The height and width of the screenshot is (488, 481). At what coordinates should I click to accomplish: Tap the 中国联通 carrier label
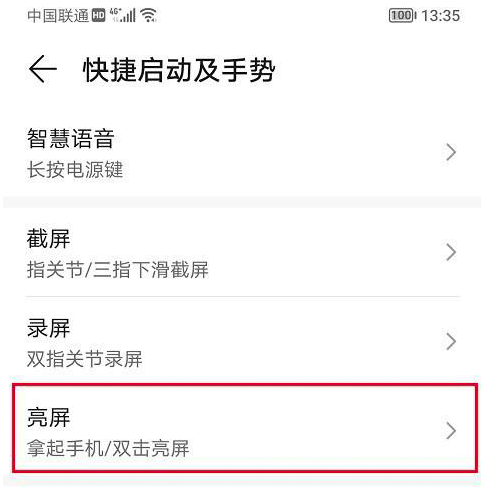click(x=58, y=15)
